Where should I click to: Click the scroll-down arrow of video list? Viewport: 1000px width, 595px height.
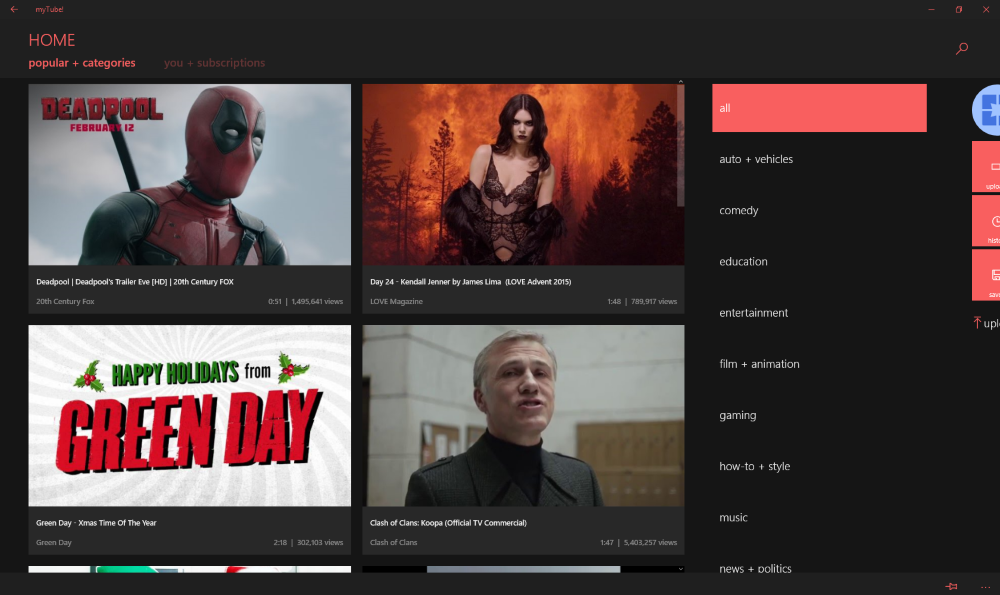click(x=680, y=569)
